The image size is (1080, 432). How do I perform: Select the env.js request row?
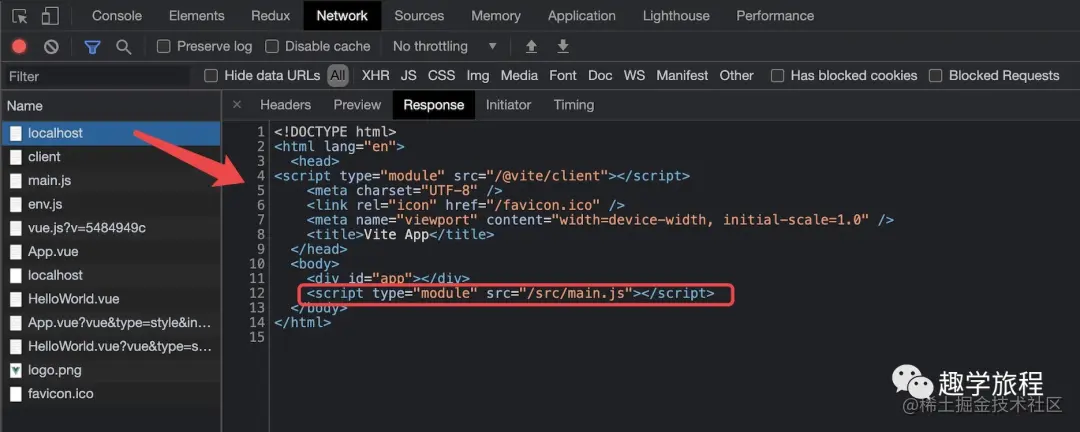110,205
